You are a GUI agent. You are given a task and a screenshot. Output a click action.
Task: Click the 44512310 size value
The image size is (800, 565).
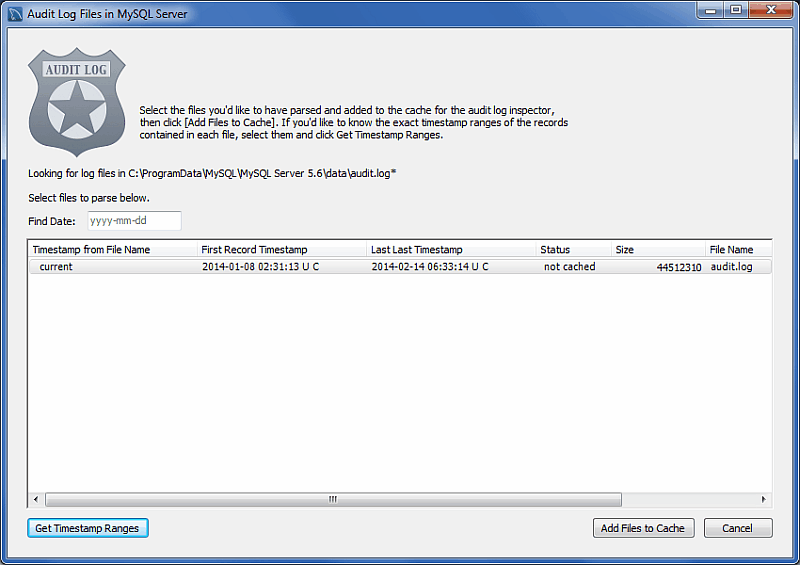point(679,267)
